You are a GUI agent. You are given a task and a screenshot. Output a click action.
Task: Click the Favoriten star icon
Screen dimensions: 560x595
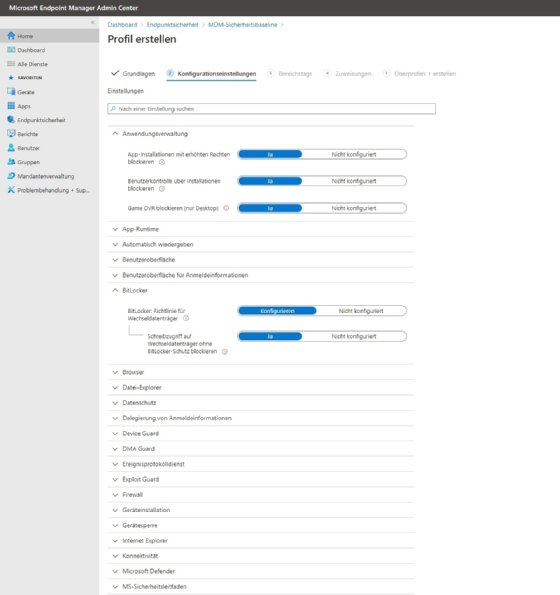(x=11, y=77)
